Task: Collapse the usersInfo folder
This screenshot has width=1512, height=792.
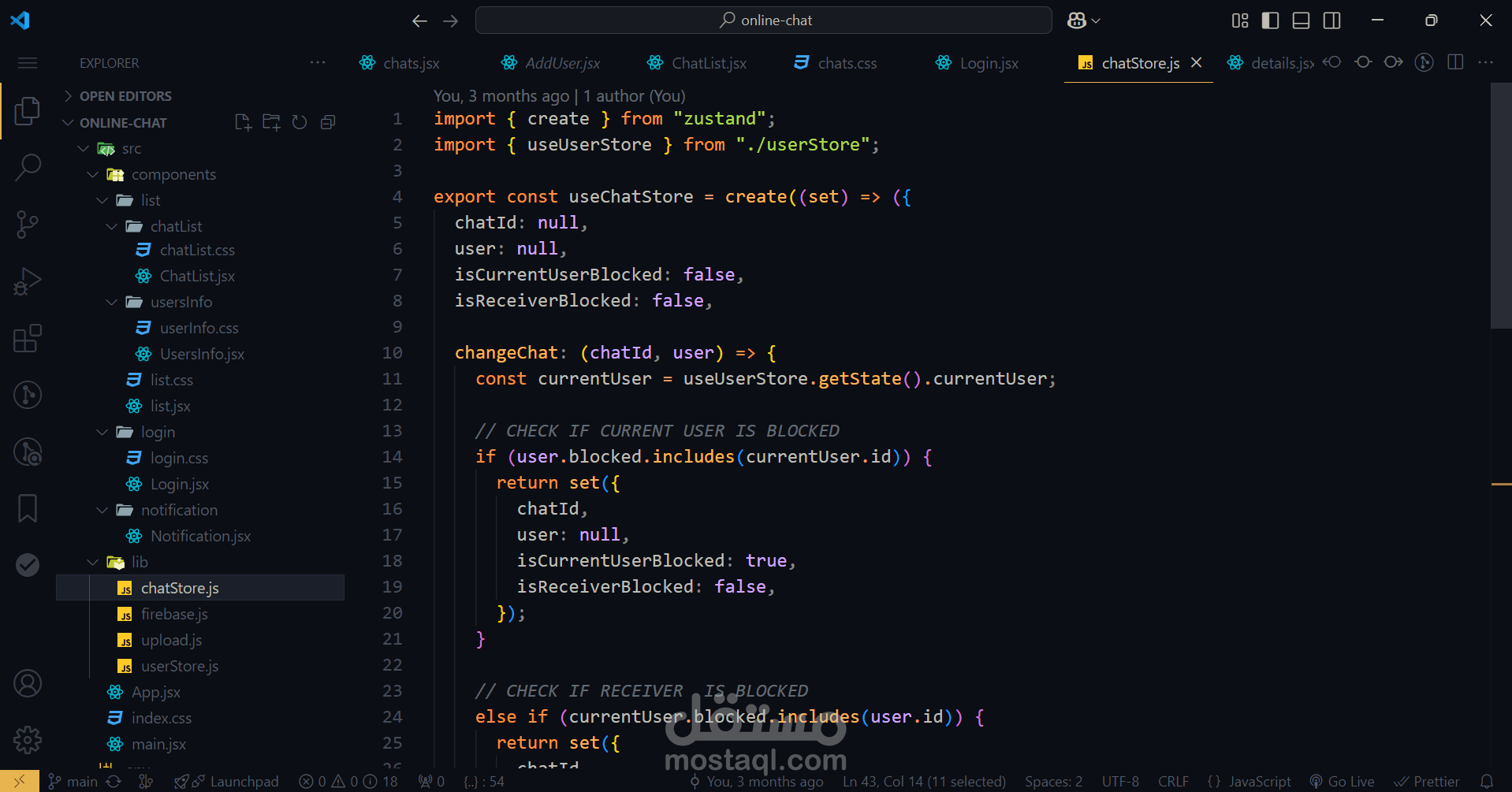Action: pos(112,302)
